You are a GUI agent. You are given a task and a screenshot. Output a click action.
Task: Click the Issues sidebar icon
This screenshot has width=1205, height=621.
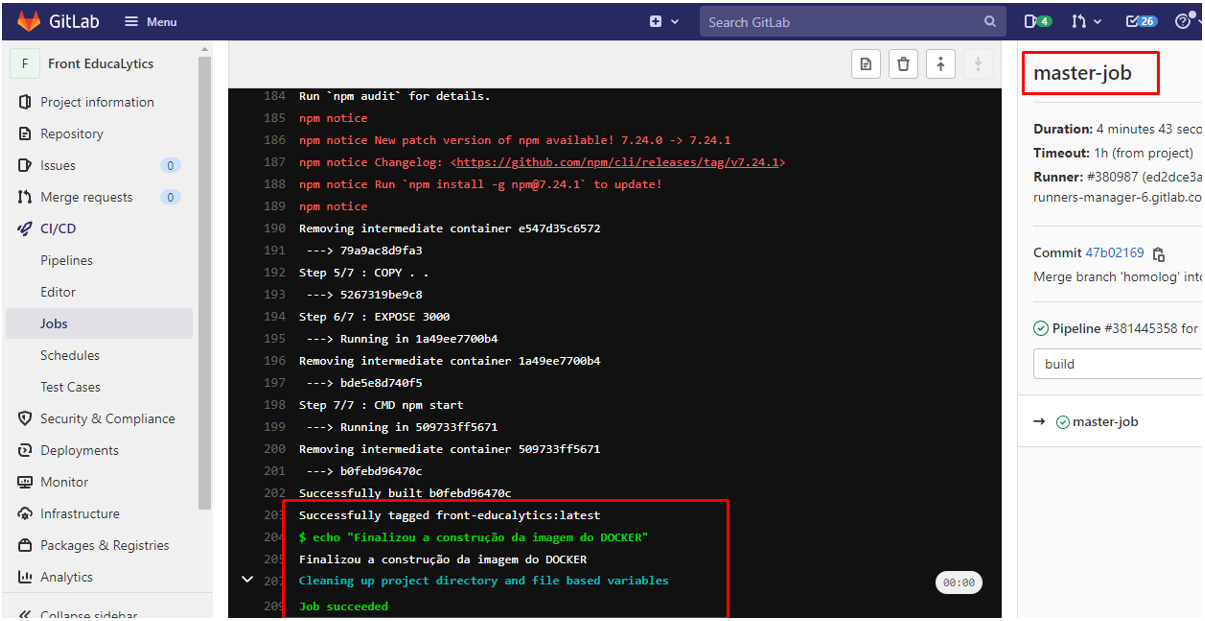pyautogui.click(x=25, y=166)
